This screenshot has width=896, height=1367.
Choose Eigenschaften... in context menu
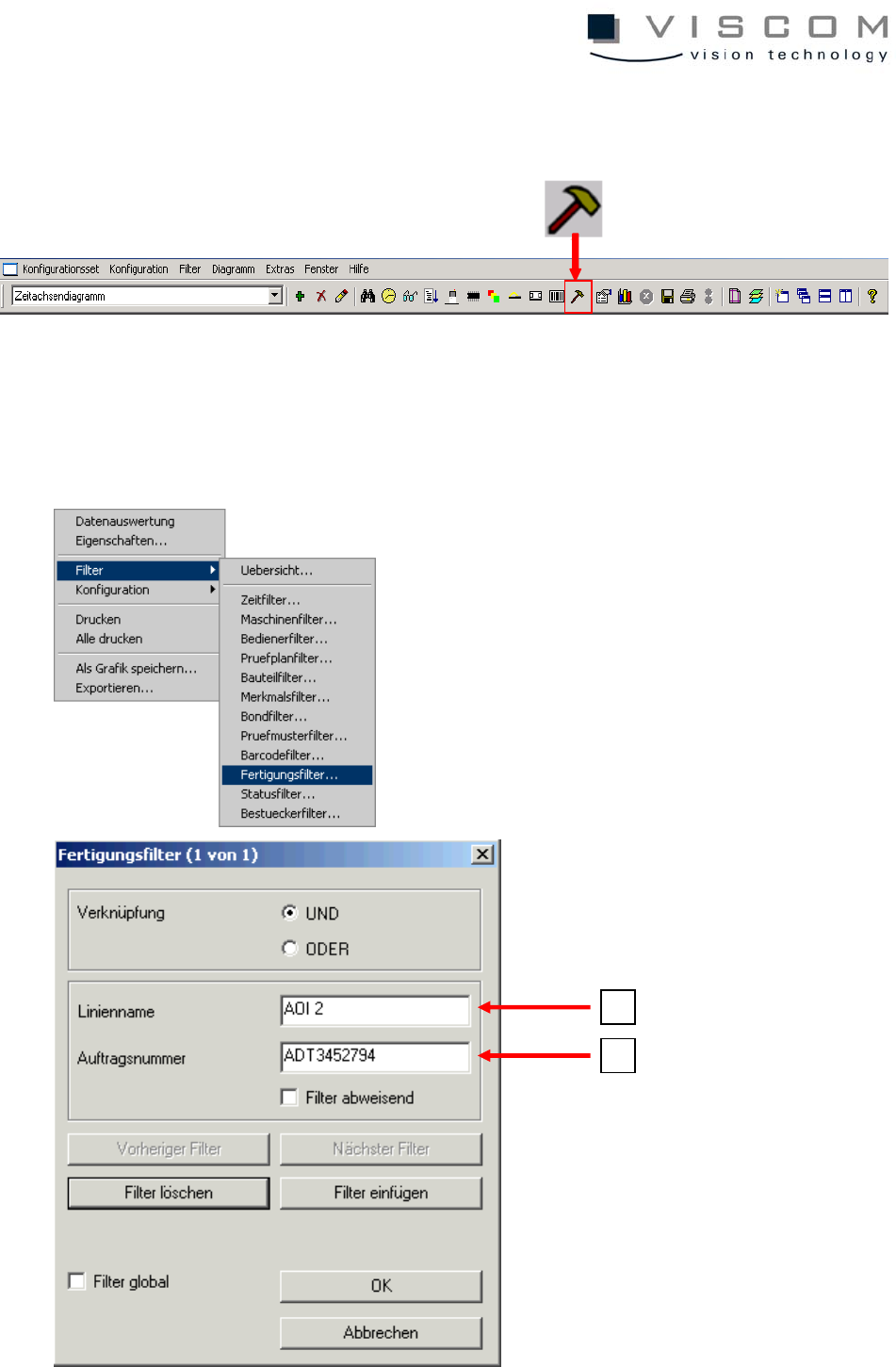[x=121, y=541]
